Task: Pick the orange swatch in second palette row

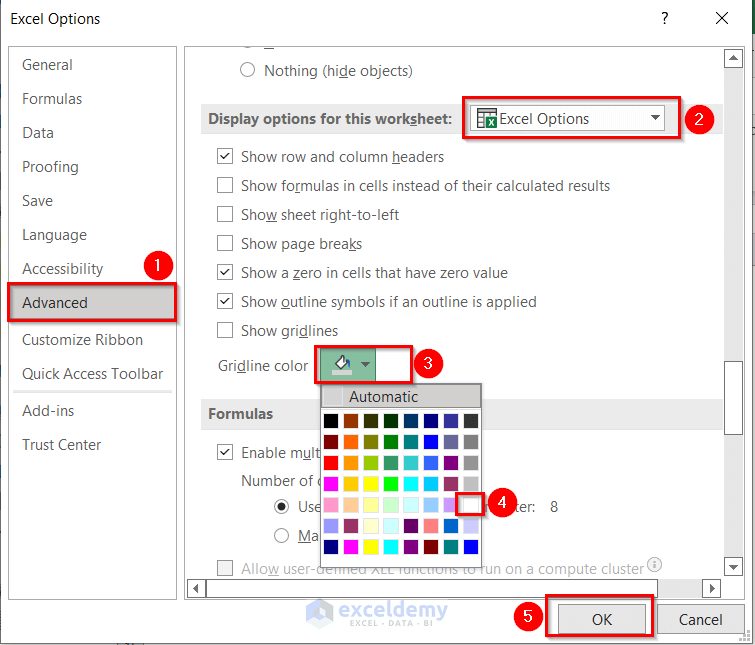Action: pos(351,441)
